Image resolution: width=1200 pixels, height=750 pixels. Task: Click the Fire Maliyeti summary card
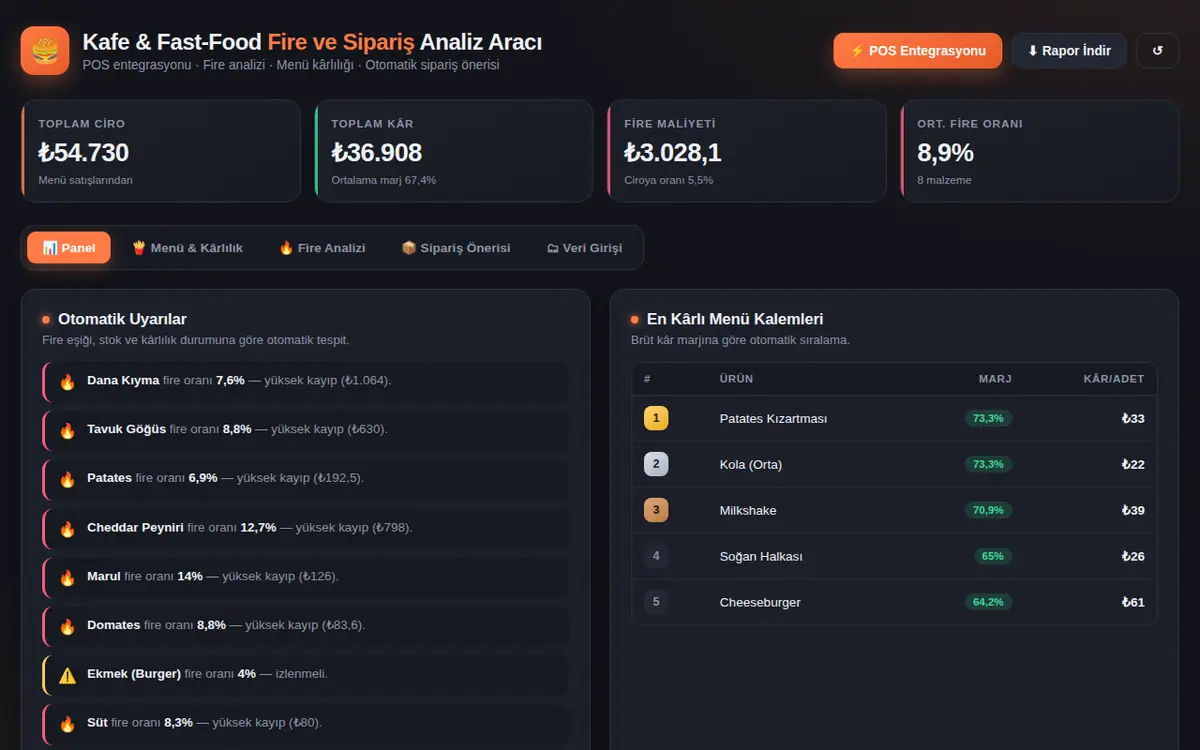(747, 151)
